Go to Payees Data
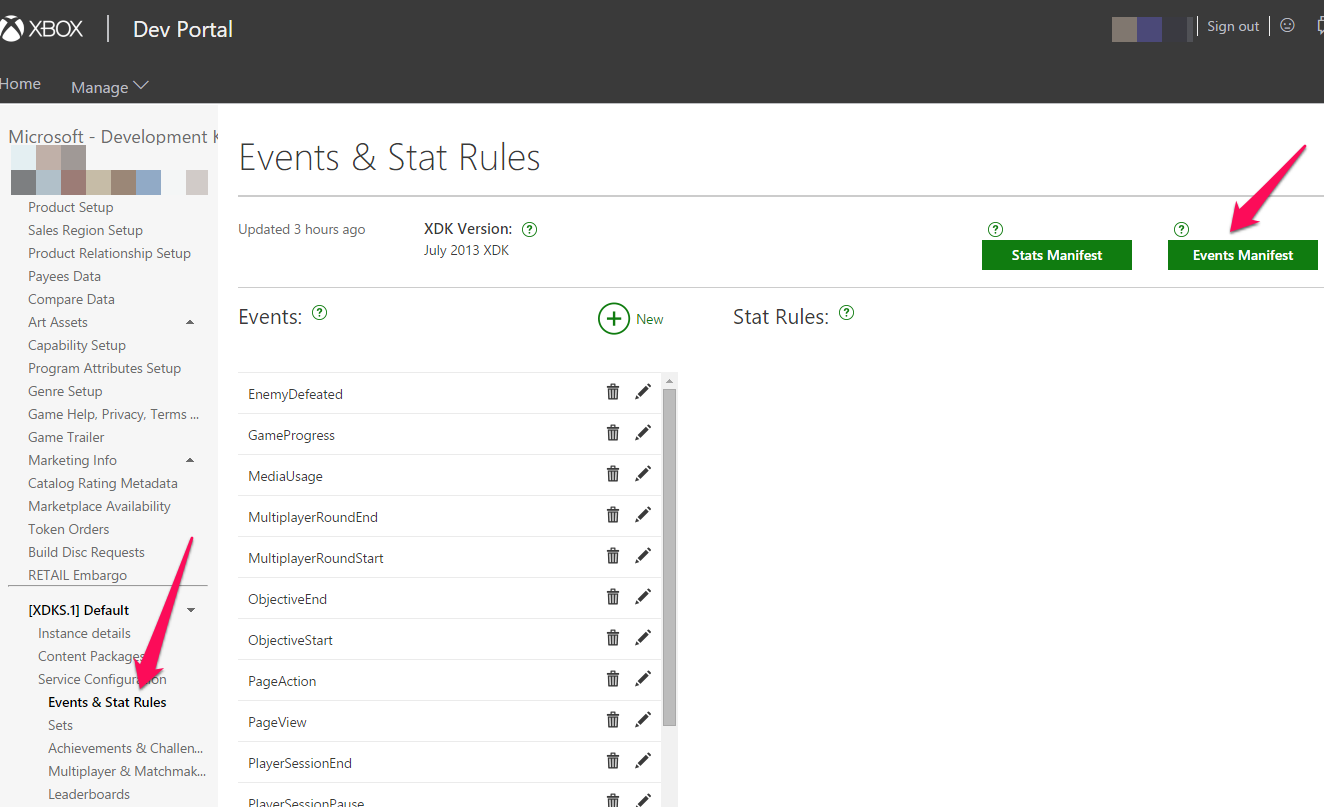The width and height of the screenshot is (1324, 807). pyautogui.click(x=65, y=276)
